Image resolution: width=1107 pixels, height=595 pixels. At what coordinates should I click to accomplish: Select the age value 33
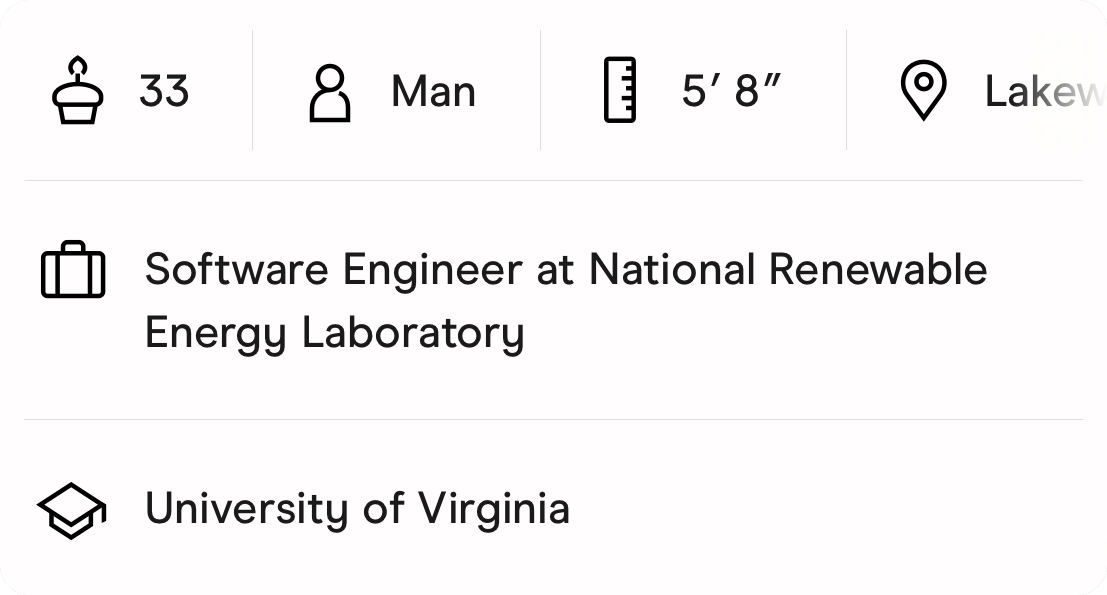[164, 92]
